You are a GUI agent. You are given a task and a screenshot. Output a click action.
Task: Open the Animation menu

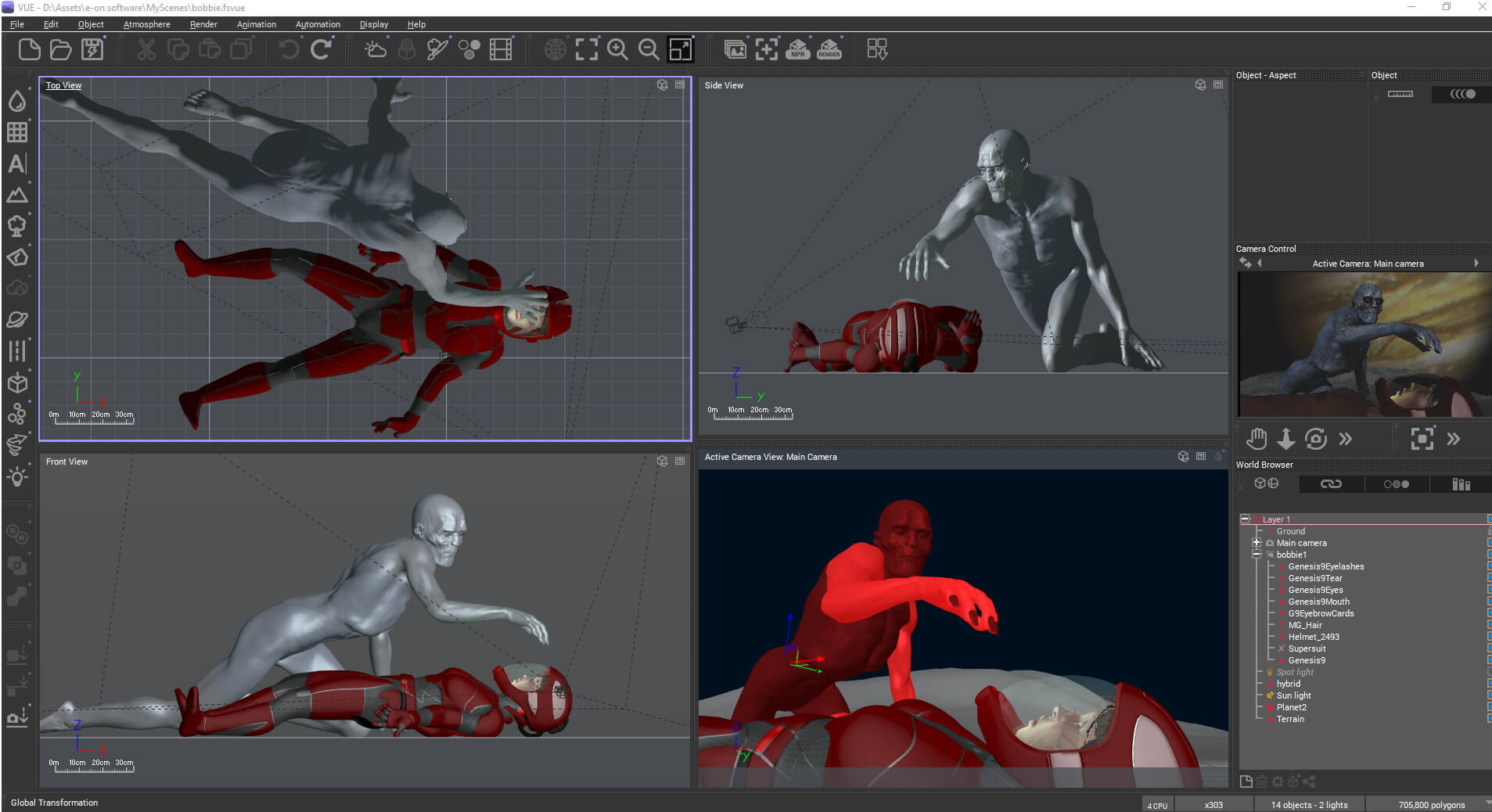click(x=257, y=24)
